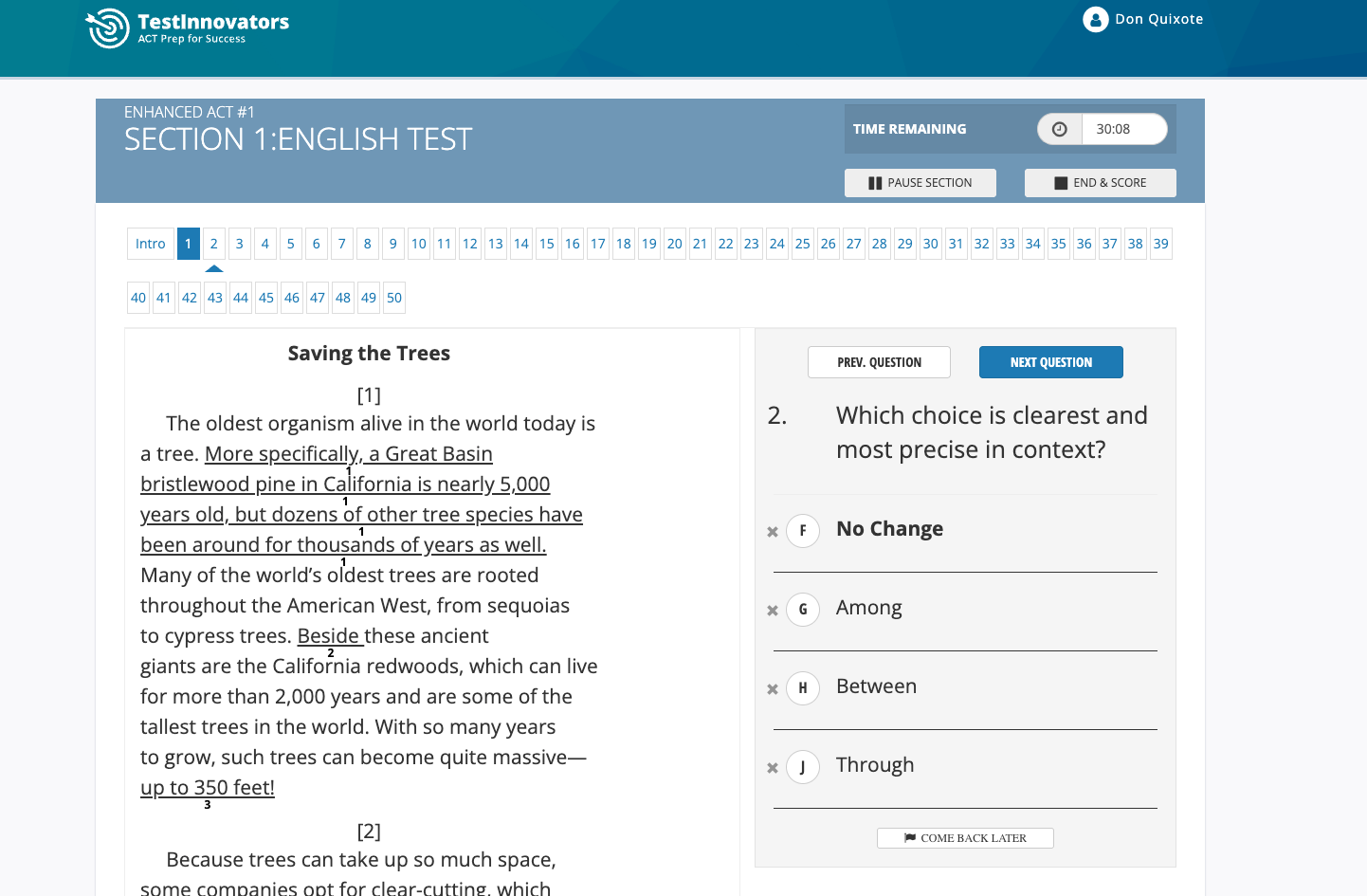The image size is (1367, 896).
Task: Select answer F No Change
Action: (x=803, y=531)
